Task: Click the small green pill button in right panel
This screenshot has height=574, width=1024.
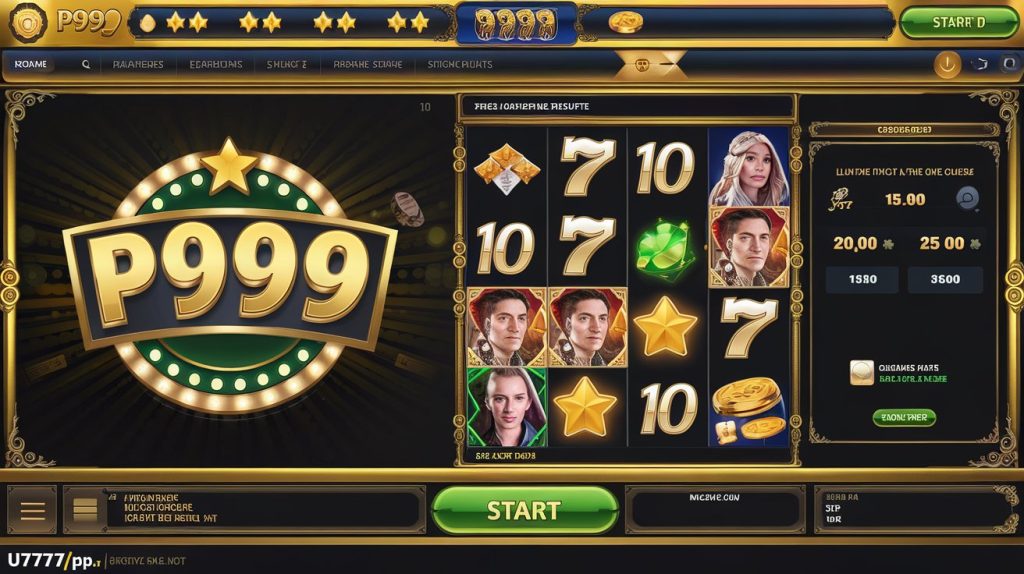Action: [x=904, y=417]
